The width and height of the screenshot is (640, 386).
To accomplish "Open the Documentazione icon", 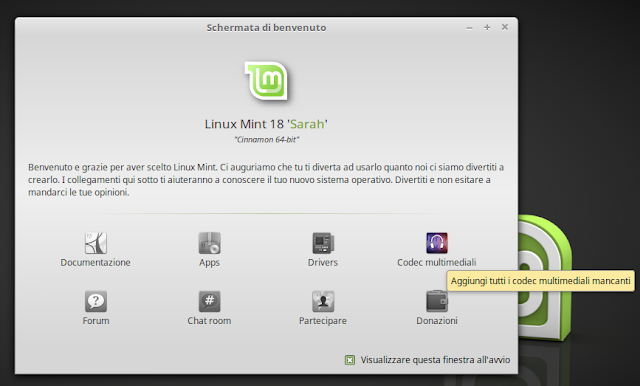I will pos(96,243).
